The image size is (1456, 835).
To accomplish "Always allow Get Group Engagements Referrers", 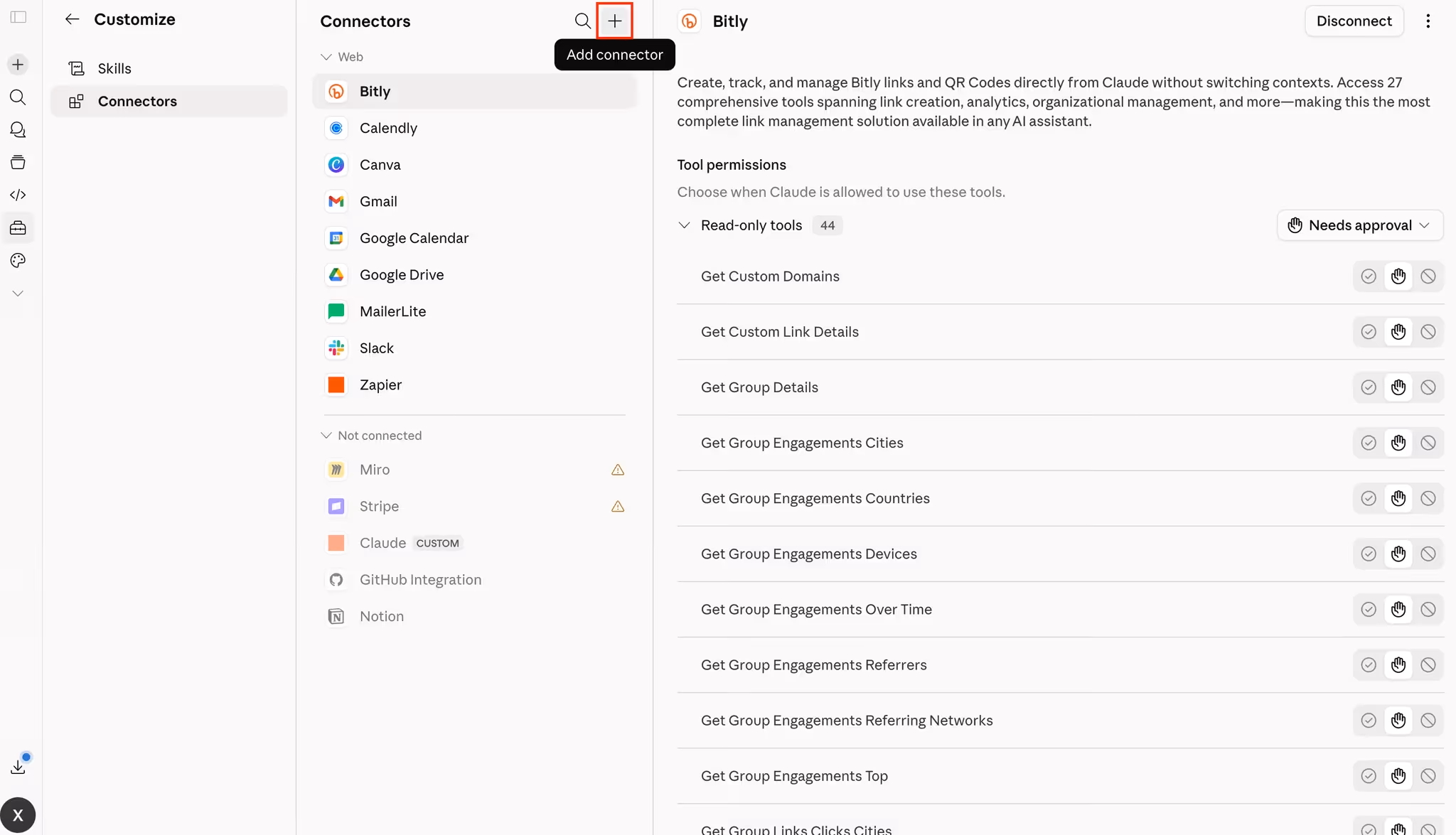I will (1369, 665).
